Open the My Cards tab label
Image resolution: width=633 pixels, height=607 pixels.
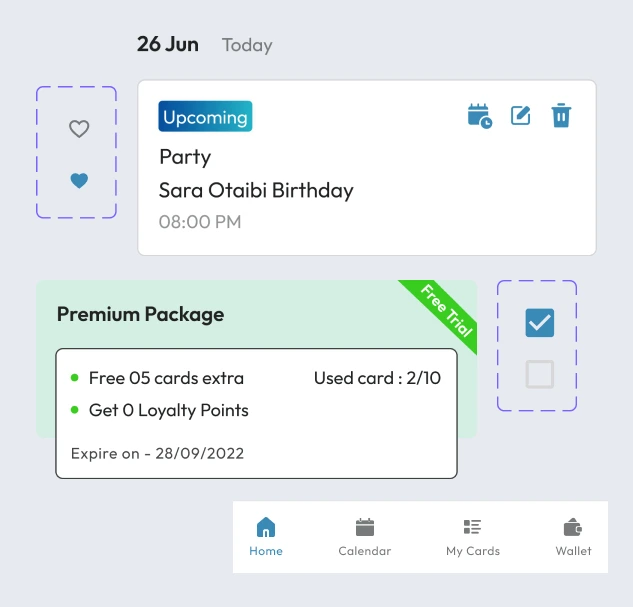click(x=473, y=551)
